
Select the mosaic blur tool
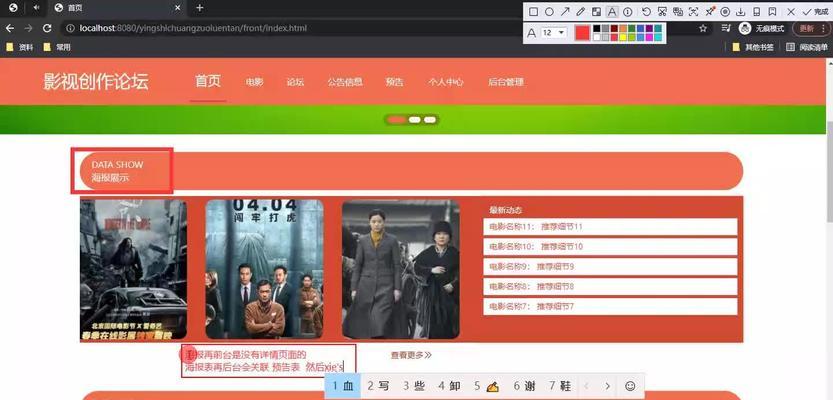(x=597, y=12)
